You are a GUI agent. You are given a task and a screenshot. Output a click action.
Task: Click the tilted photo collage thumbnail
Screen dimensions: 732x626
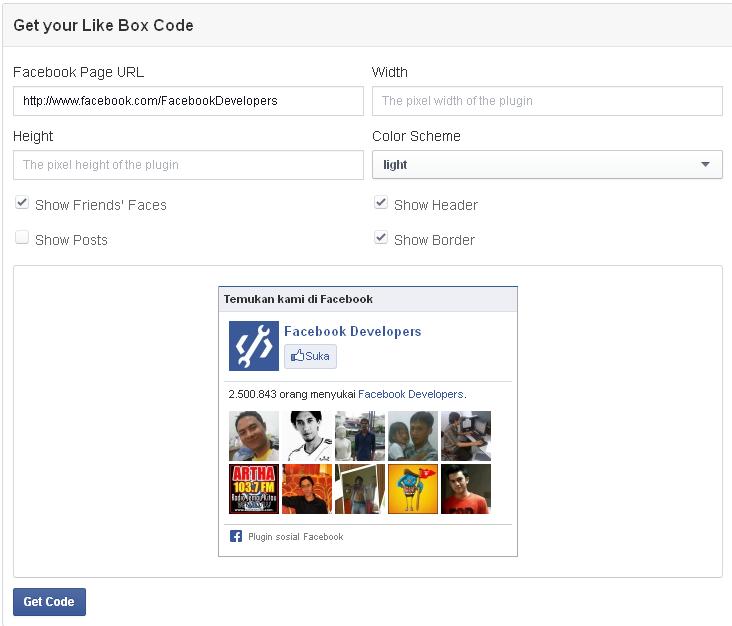[x=360, y=489]
